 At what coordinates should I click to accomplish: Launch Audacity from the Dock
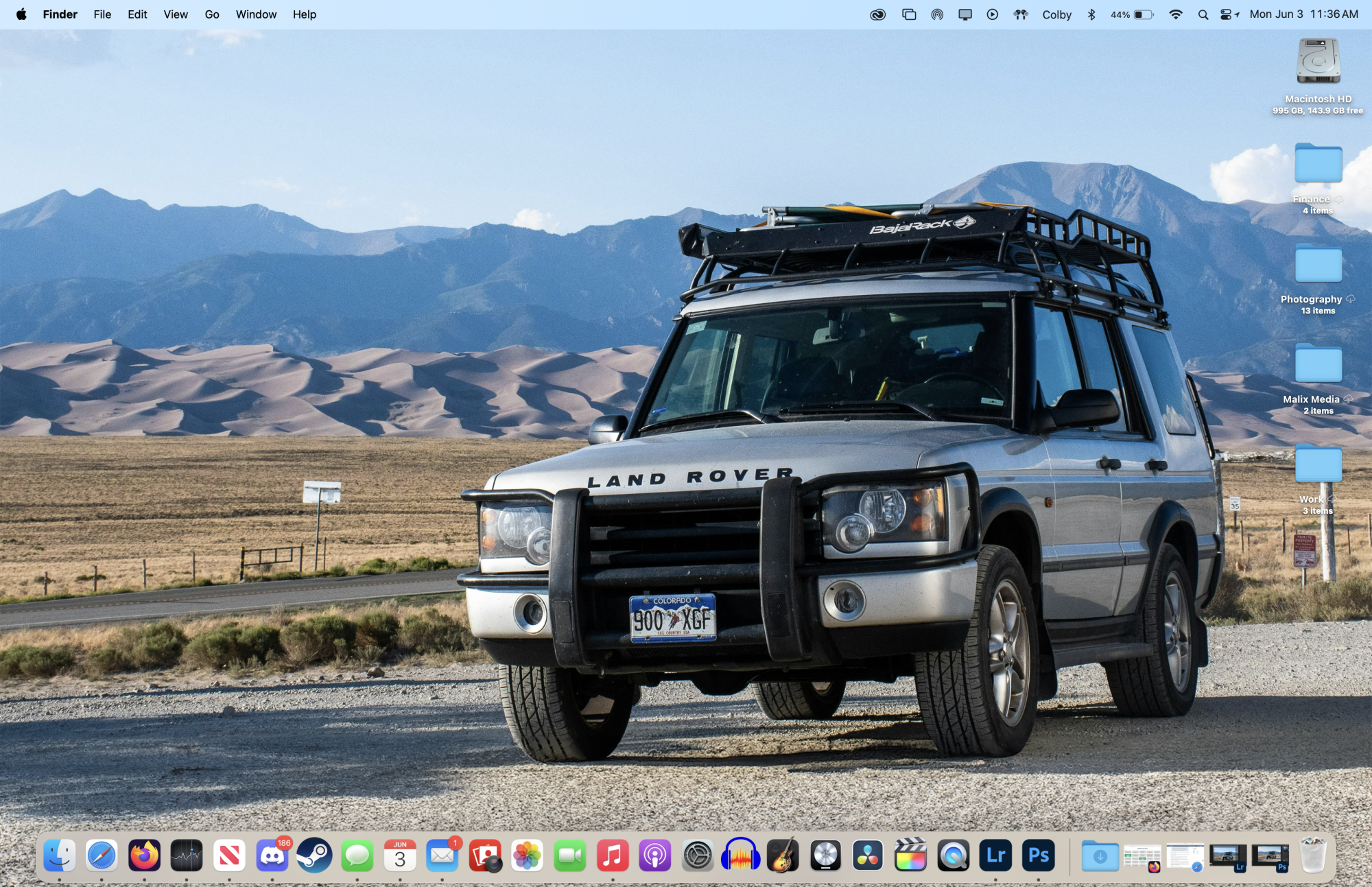(x=740, y=855)
